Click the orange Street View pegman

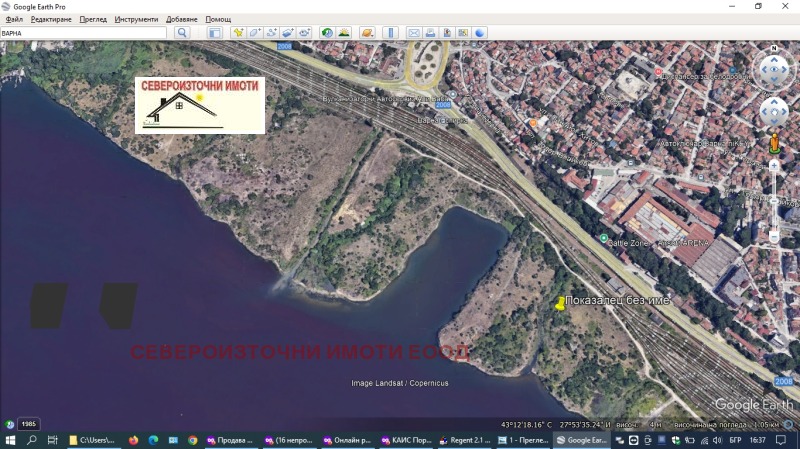pos(774,143)
